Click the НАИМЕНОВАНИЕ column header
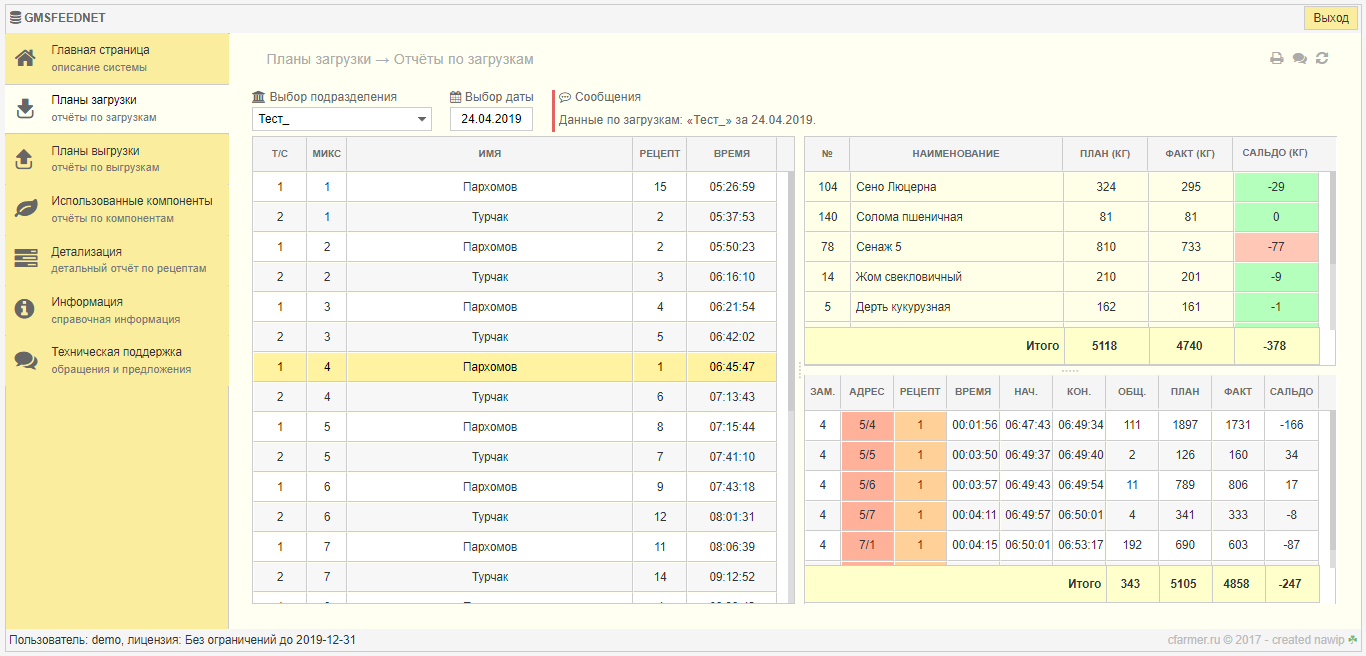Image resolution: width=1366 pixels, height=656 pixels. (x=956, y=154)
